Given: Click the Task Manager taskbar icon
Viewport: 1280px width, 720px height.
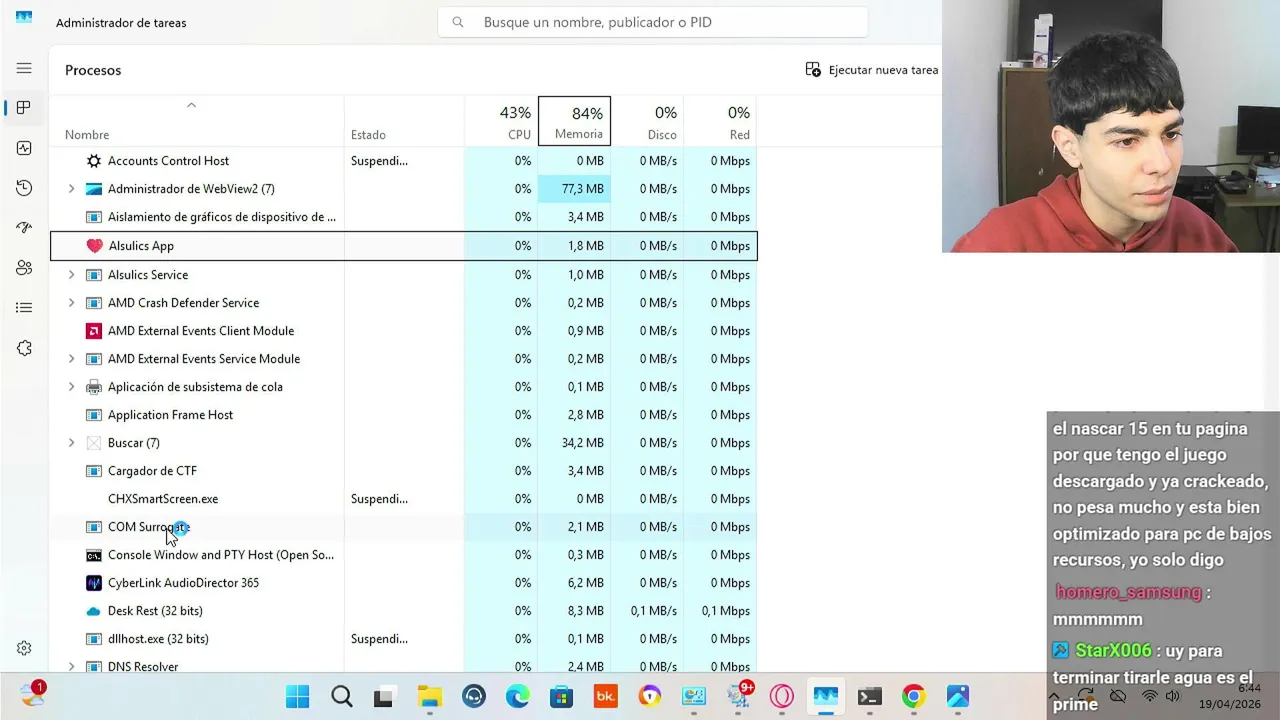Looking at the screenshot, I should point(825,696).
